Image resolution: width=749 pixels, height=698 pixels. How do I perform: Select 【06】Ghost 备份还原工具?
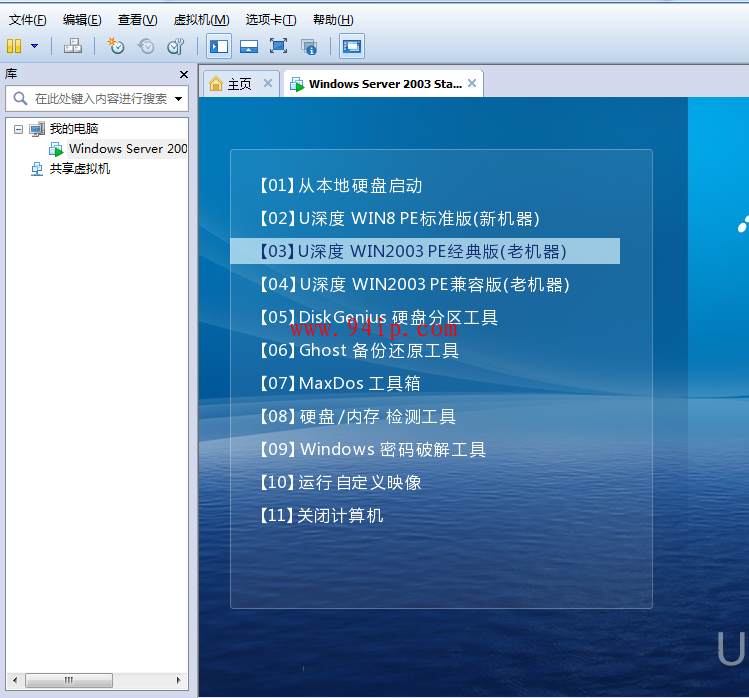(x=359, y=350)
